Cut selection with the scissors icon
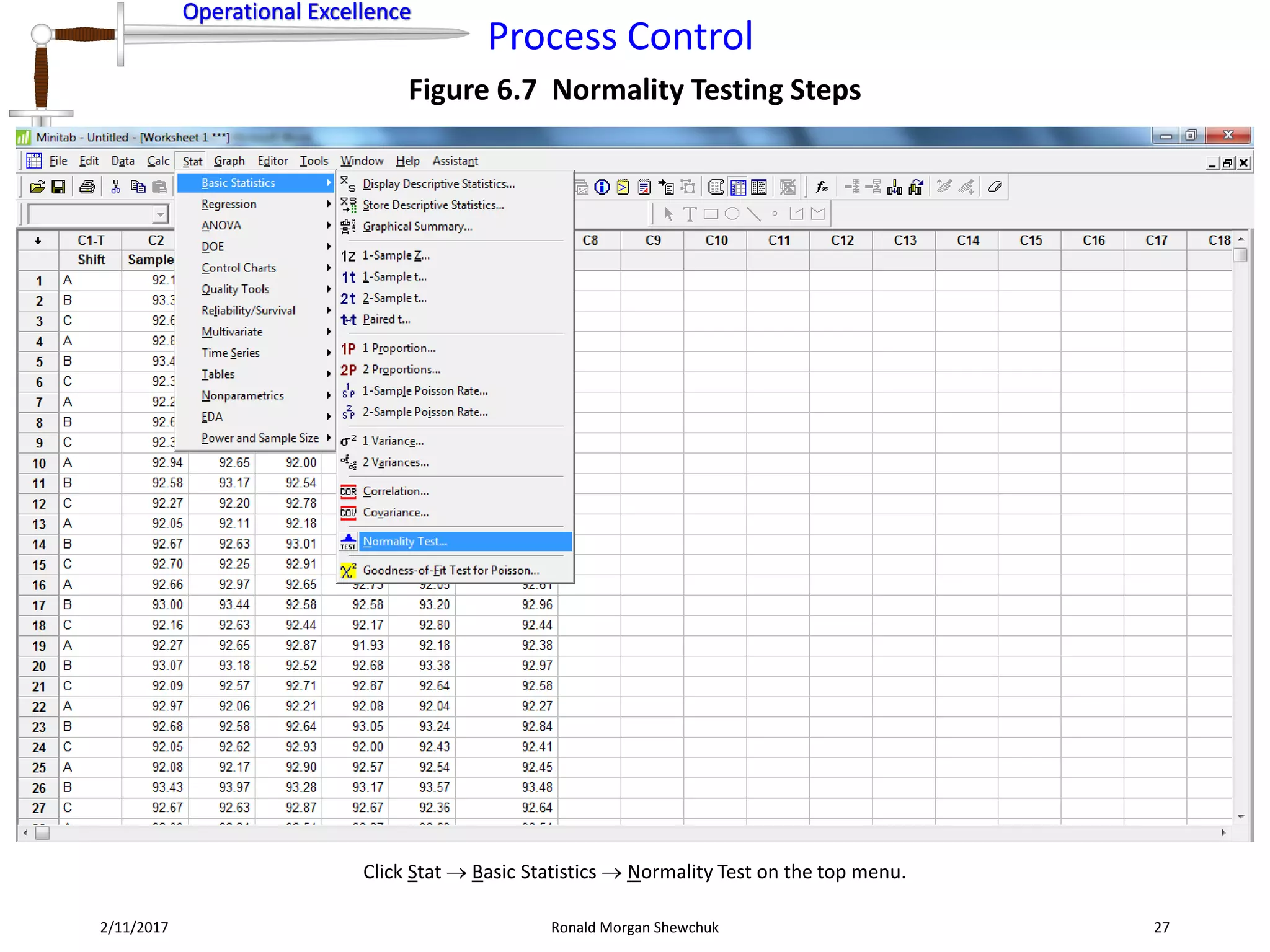1270x952 pixels. tap(115, 187)
